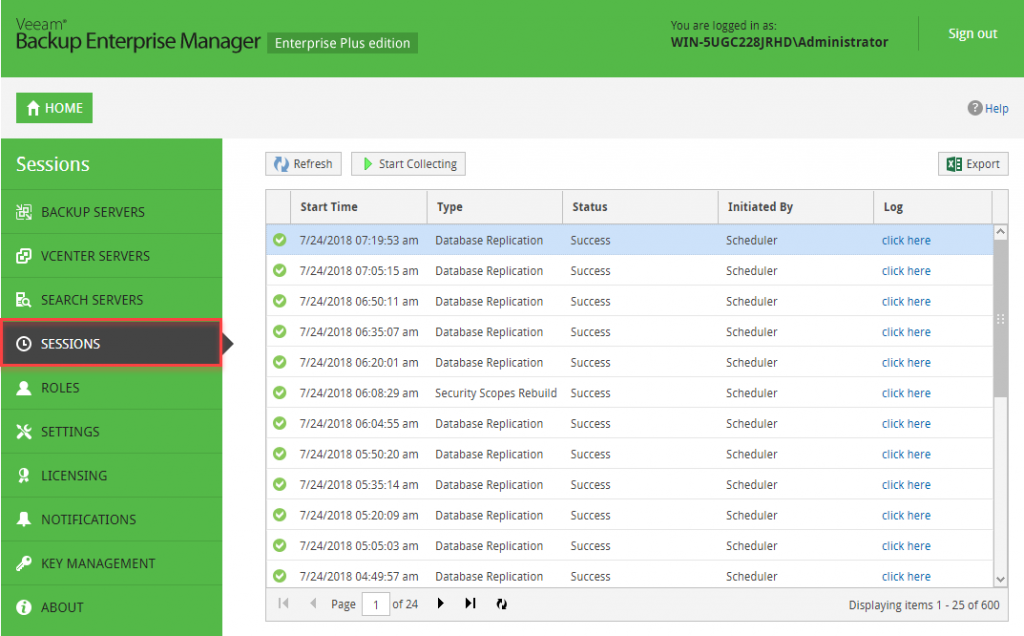
Task: Export sessions using the Excel icon
Action: 972,163
